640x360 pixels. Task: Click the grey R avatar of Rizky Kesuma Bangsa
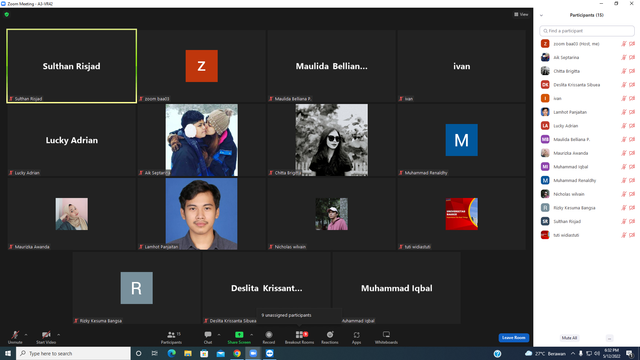(x=137, y=288)
